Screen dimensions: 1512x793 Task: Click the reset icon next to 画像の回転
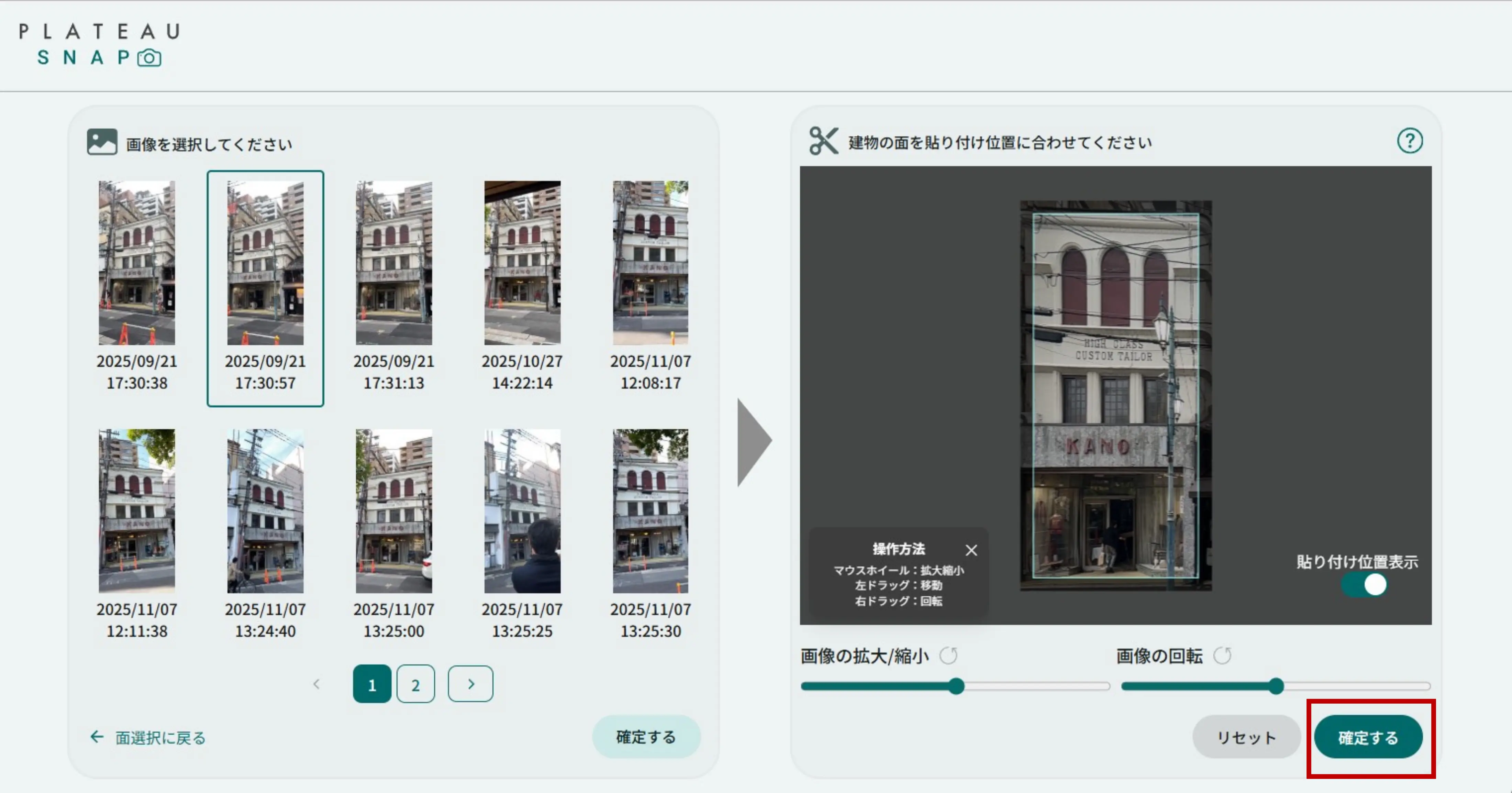[x=1223, y=656]
